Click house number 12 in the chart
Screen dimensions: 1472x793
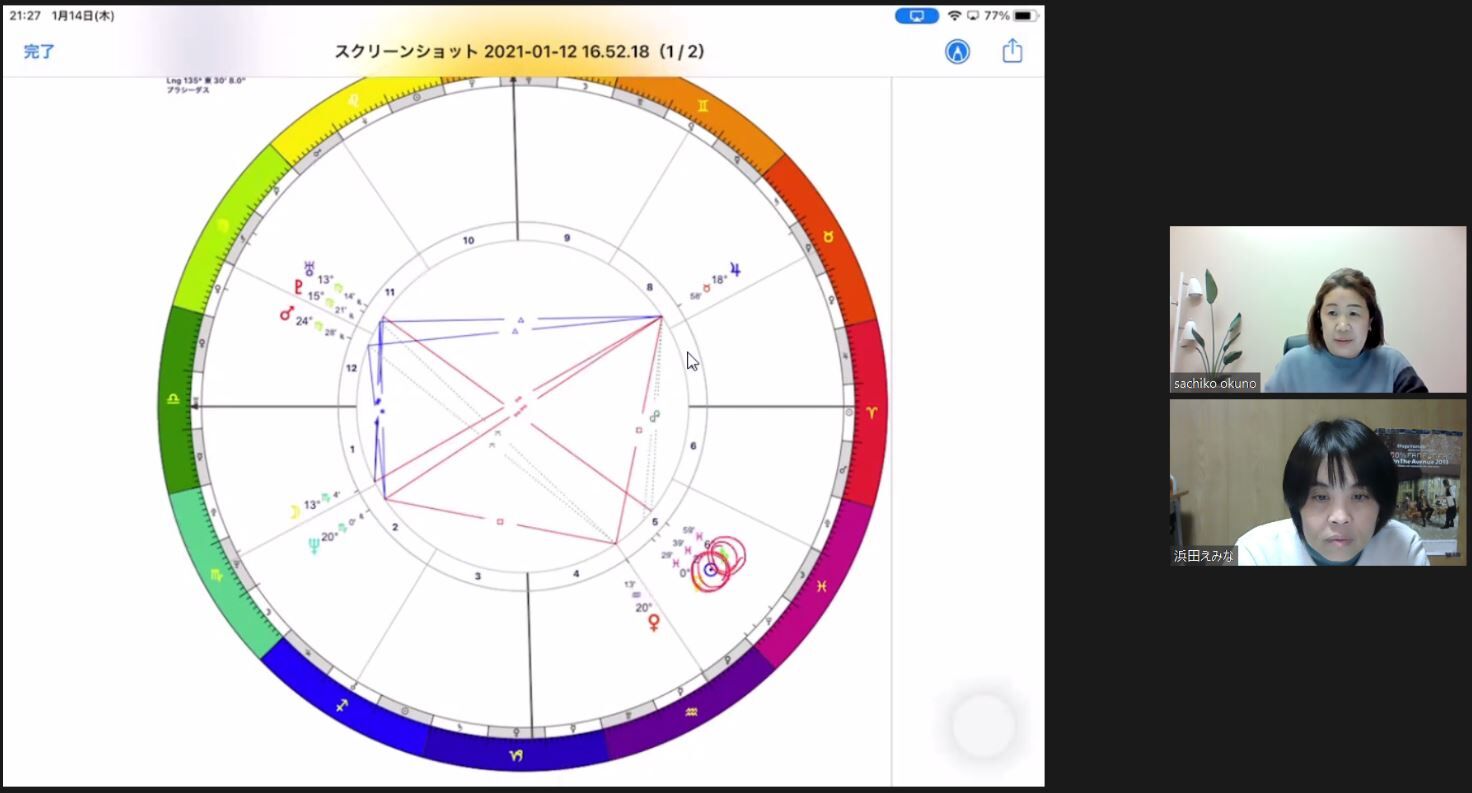[351, 368]
